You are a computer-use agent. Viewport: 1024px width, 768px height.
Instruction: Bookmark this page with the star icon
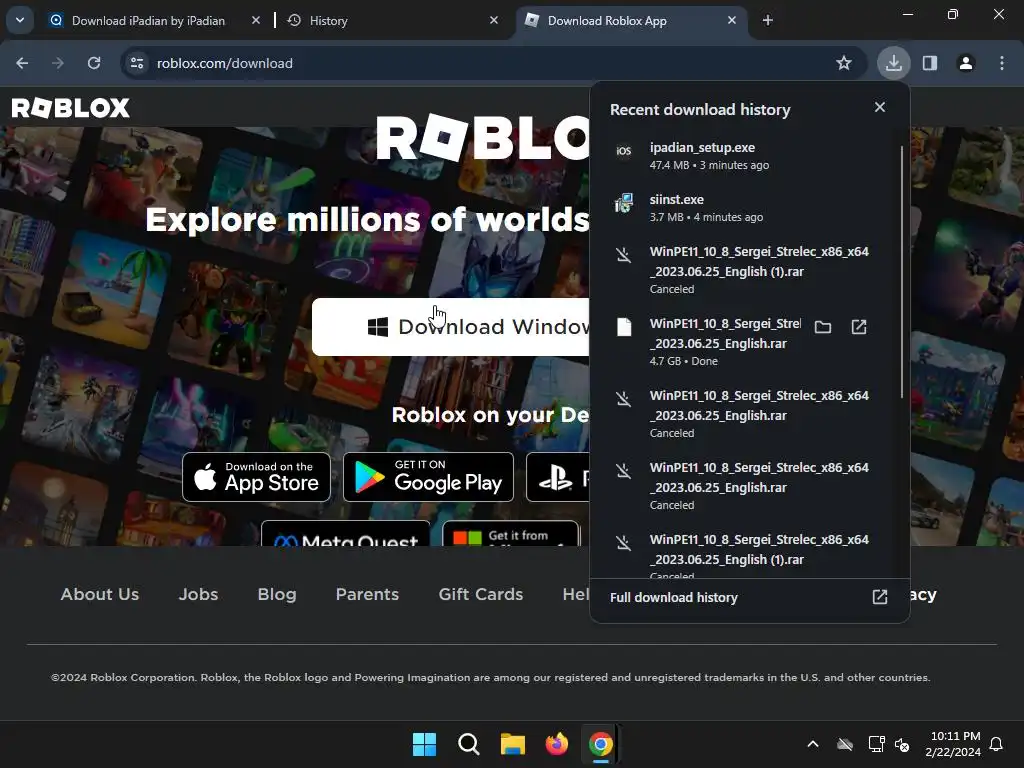[844, 63]
